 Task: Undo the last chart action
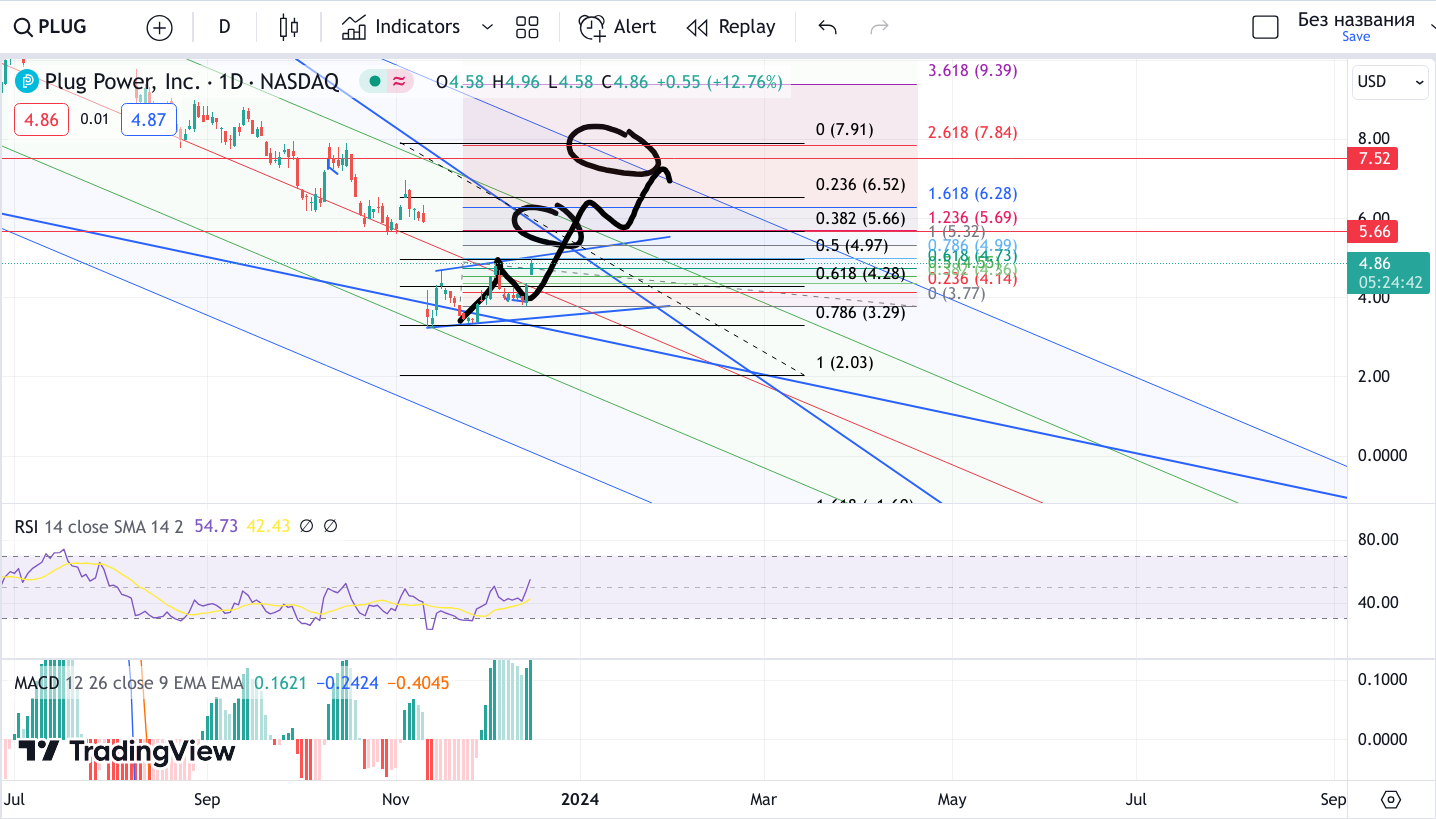827,27
